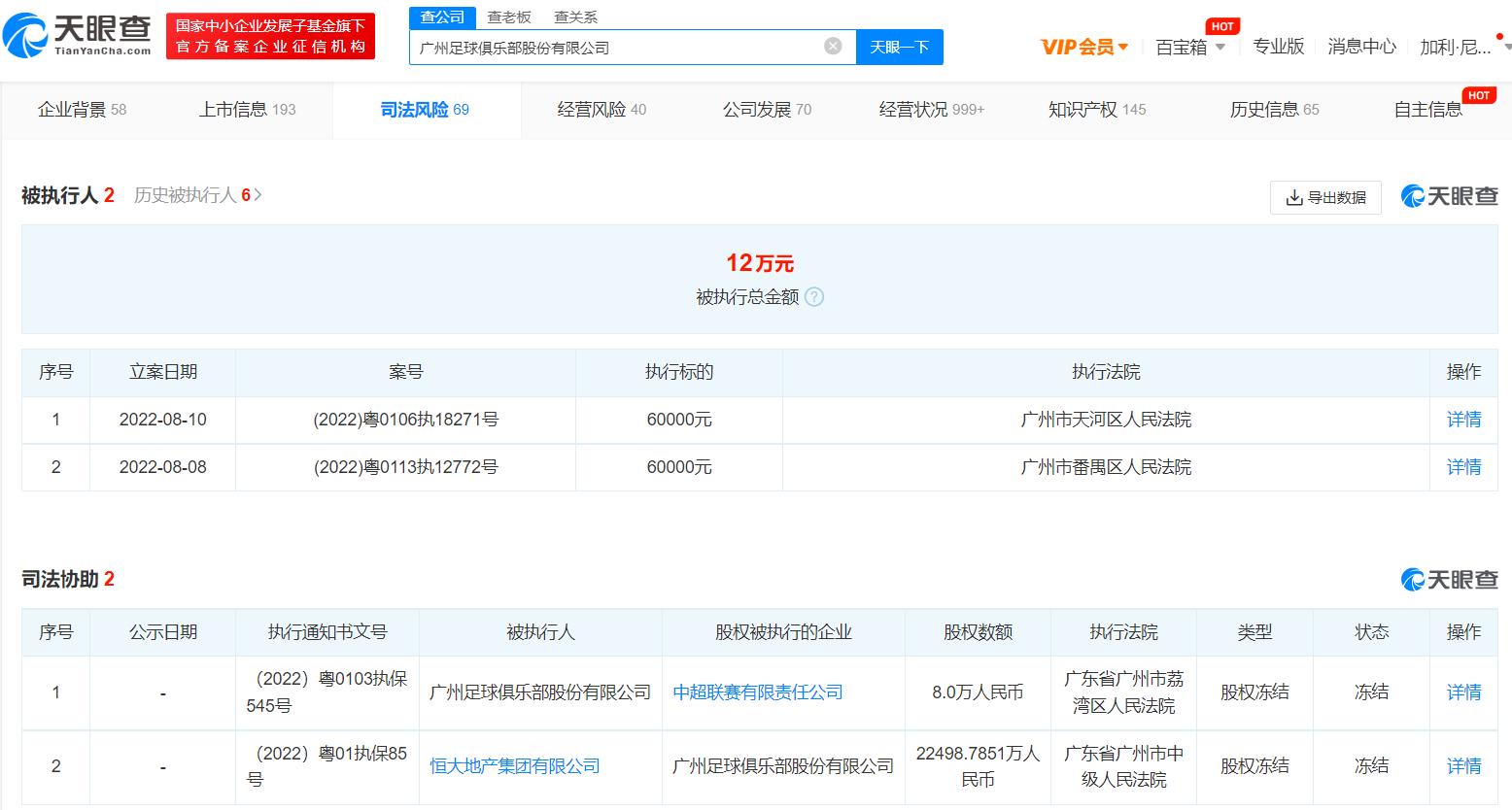1512x810 pixels.
Task: Open the 恒大地产集团有限公司 company link
Action: tap(515, 766)
